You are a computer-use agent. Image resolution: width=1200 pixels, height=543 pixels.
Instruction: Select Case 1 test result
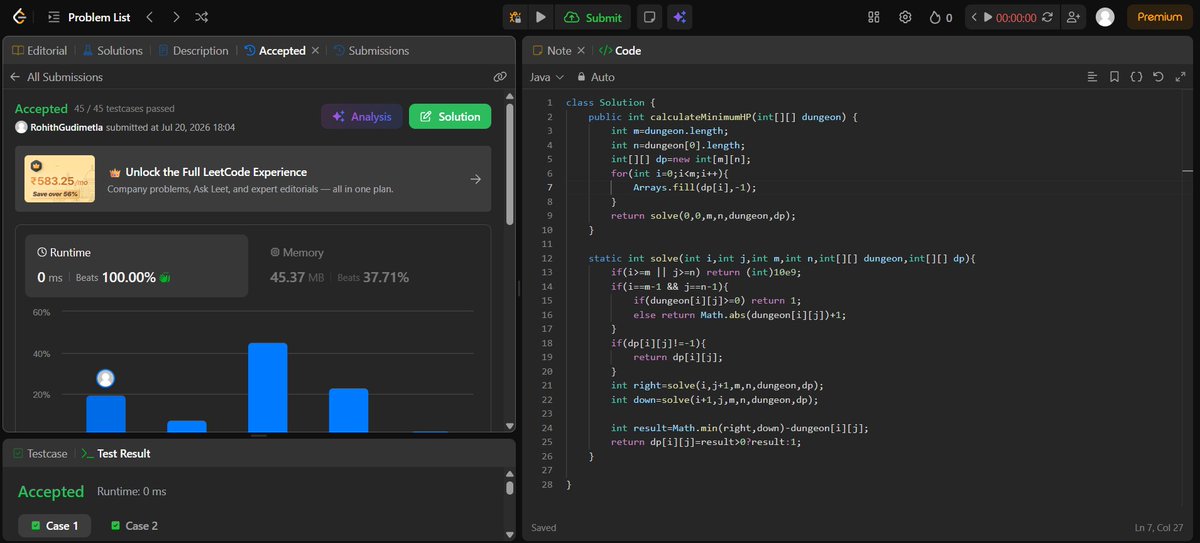click(54, 525)
